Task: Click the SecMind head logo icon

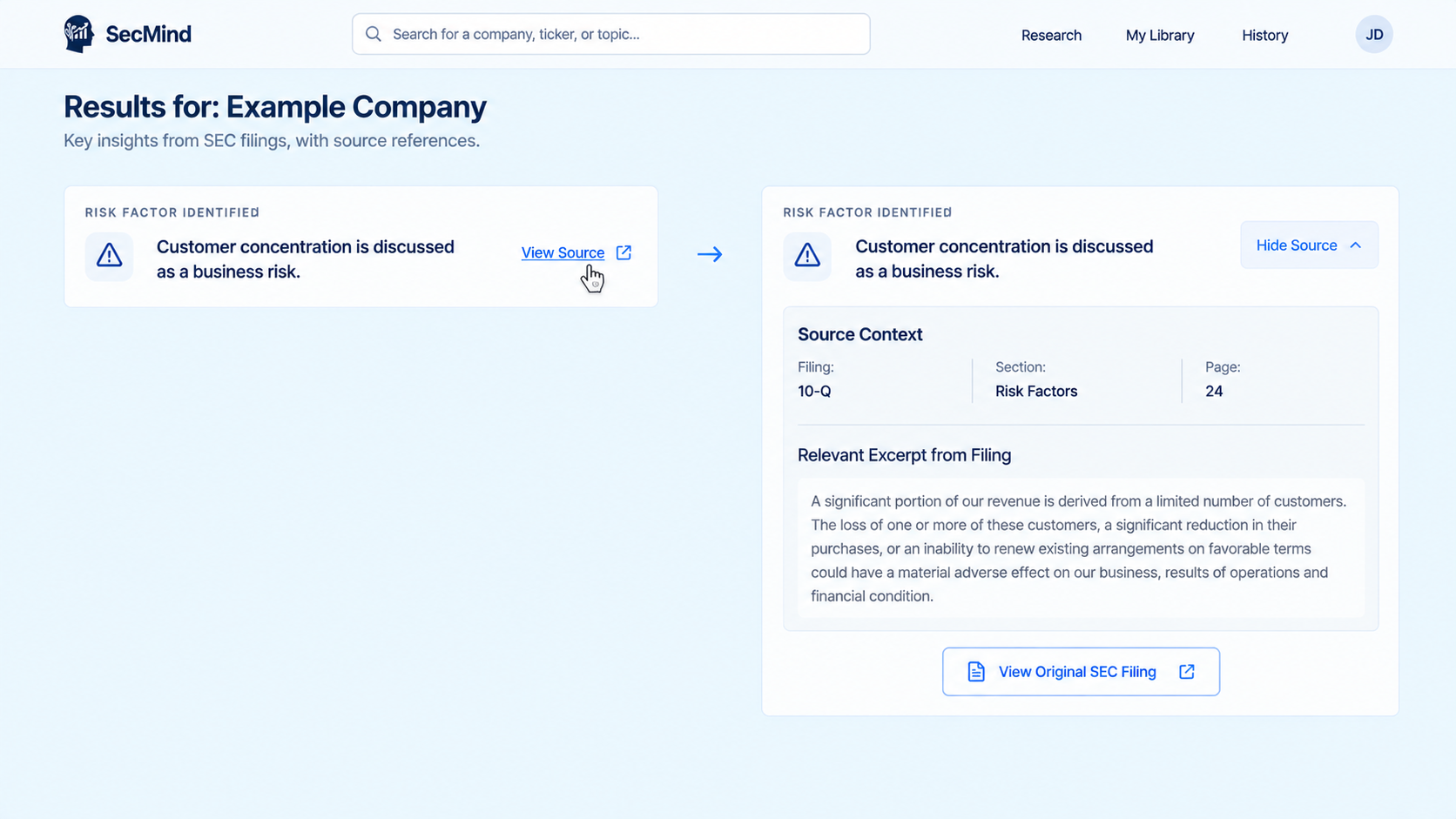Action: click(x=79, y=34)
